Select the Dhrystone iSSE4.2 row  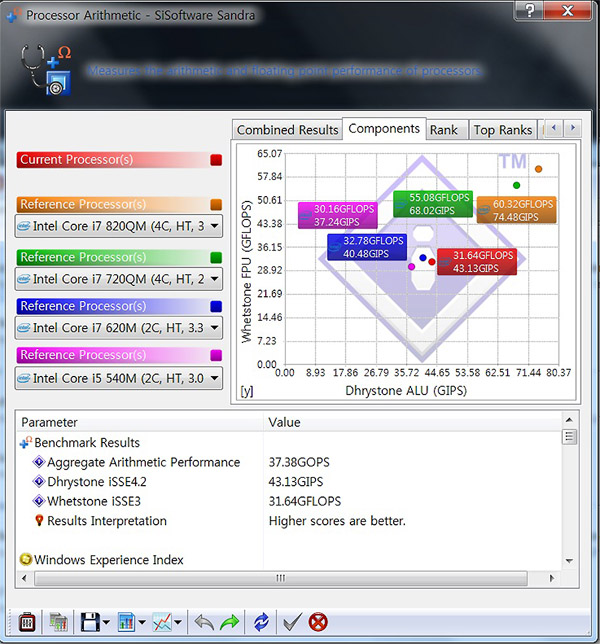pos(97,481)
